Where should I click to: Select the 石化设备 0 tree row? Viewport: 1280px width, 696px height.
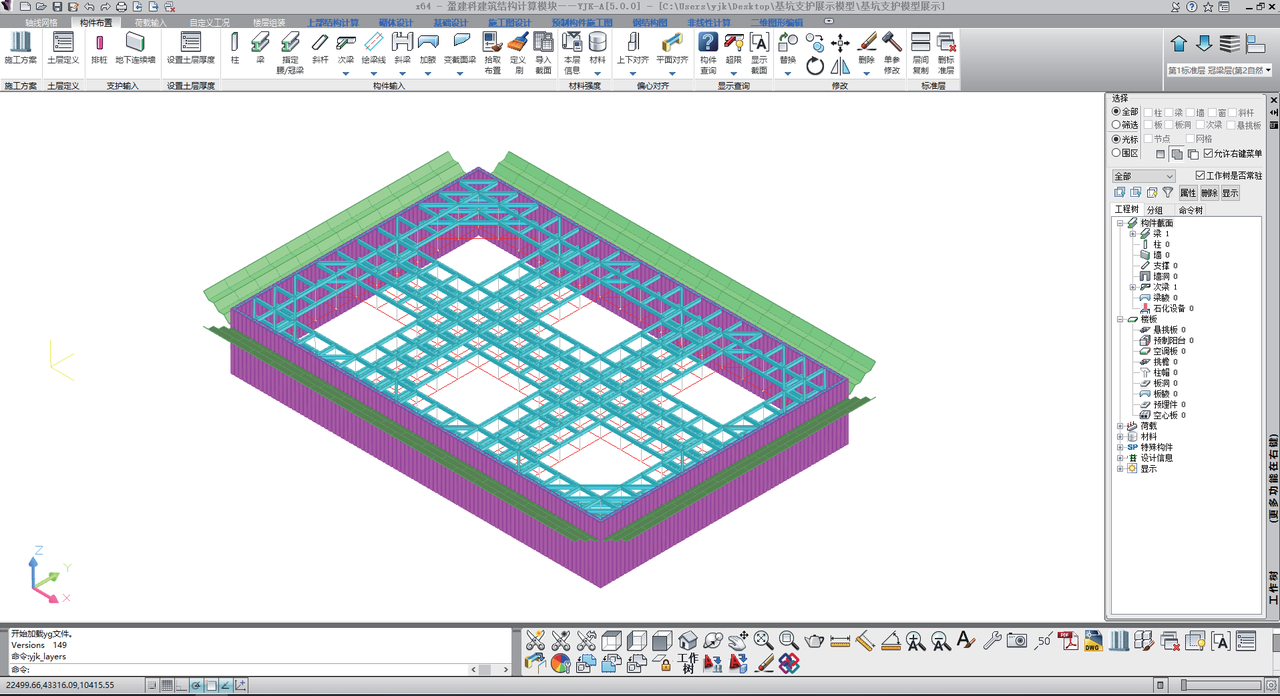click(x=1166, y=308)
